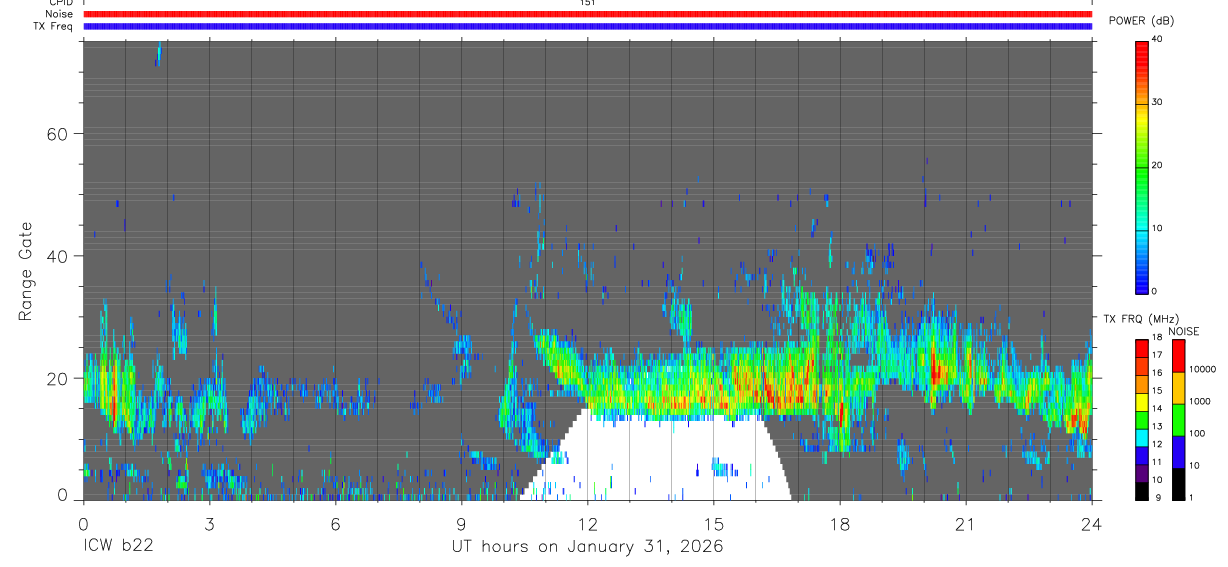
Task: Click the "TX FRQ (MHz)" legend title
Action: [x=1140, y=319]
